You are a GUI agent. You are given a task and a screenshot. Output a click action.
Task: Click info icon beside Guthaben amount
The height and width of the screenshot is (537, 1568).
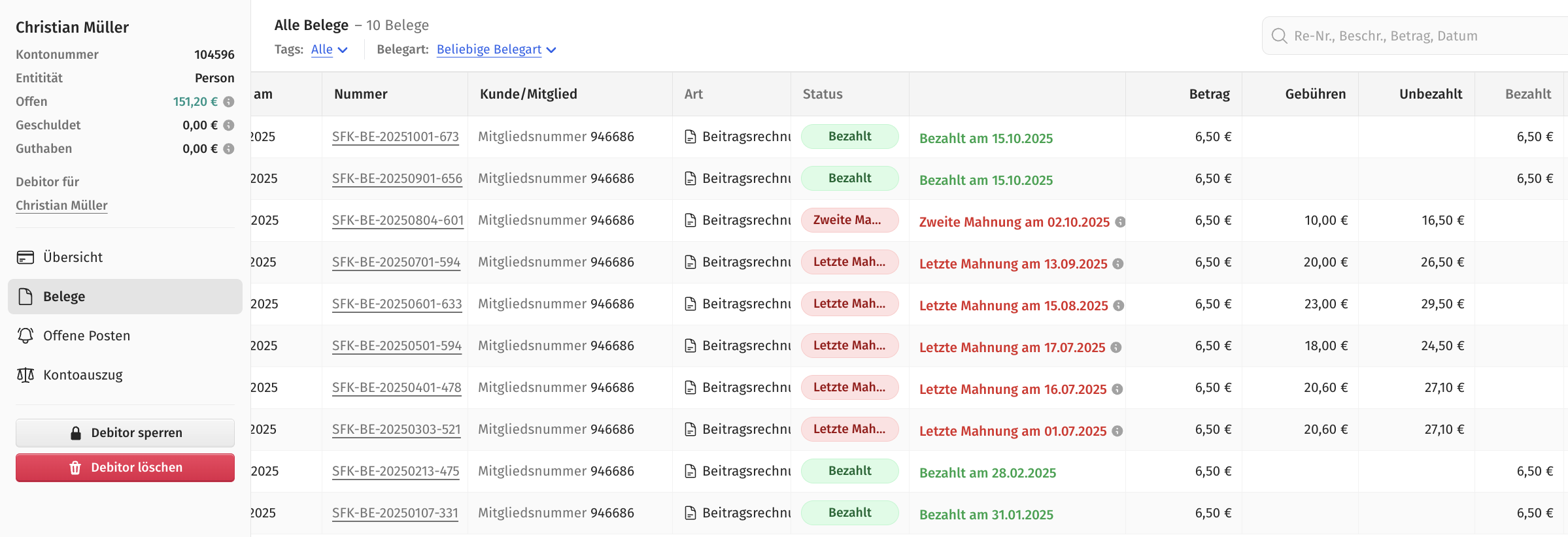[x=229, y=149]
